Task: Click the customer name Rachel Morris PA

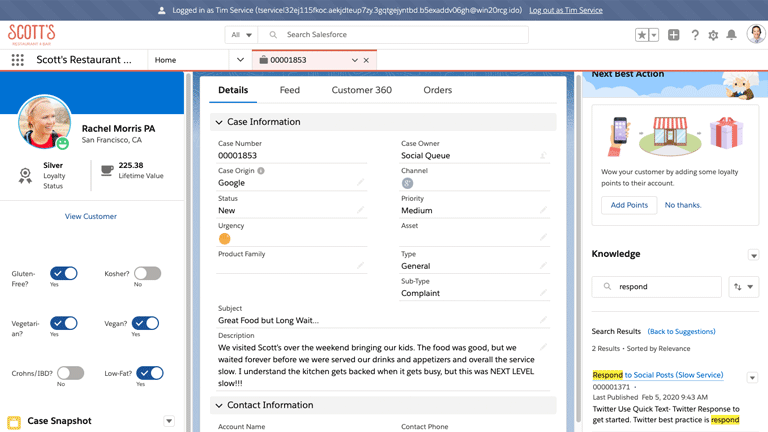Action: coord(118,128)
